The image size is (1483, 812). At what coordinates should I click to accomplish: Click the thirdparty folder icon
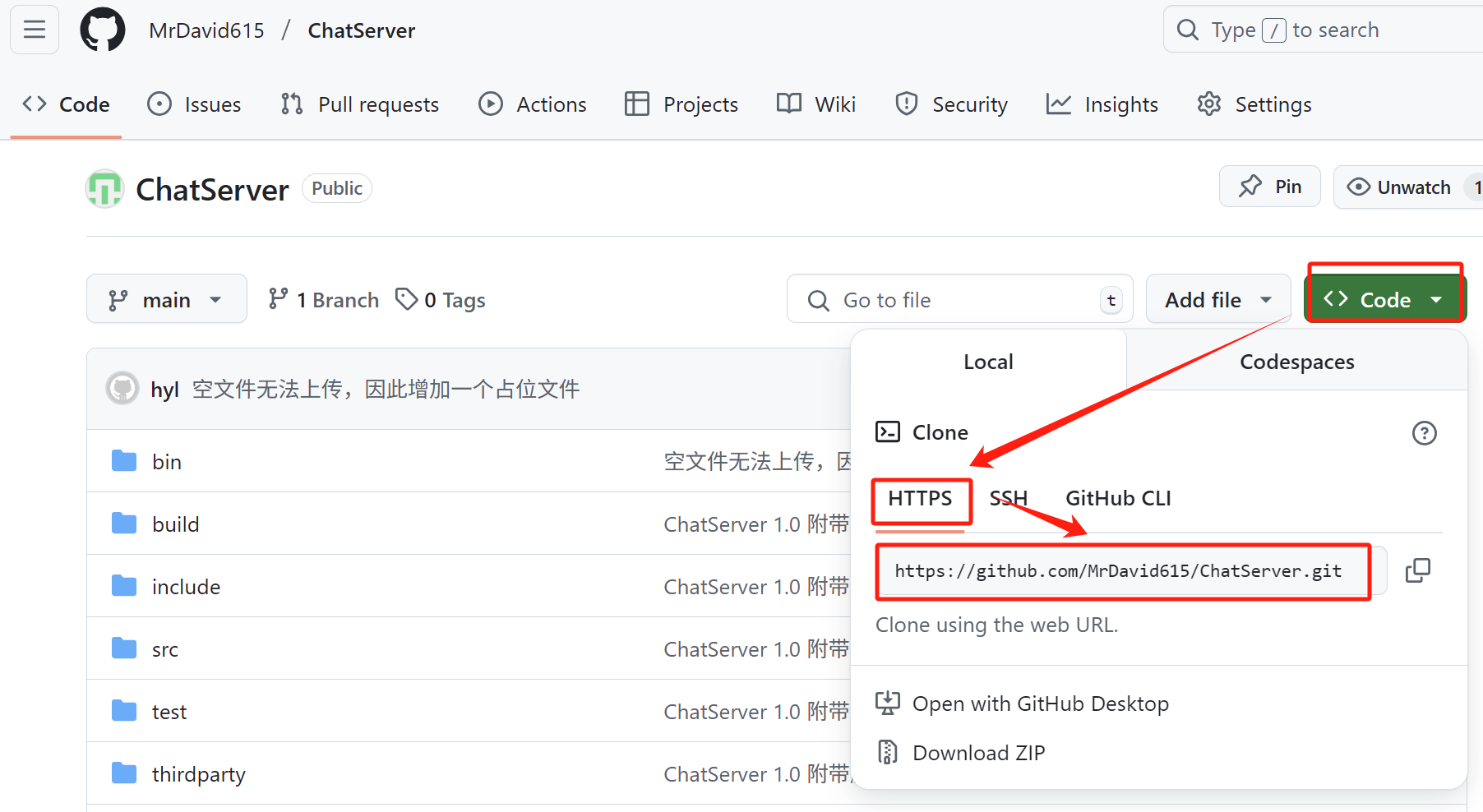[124, 773]
